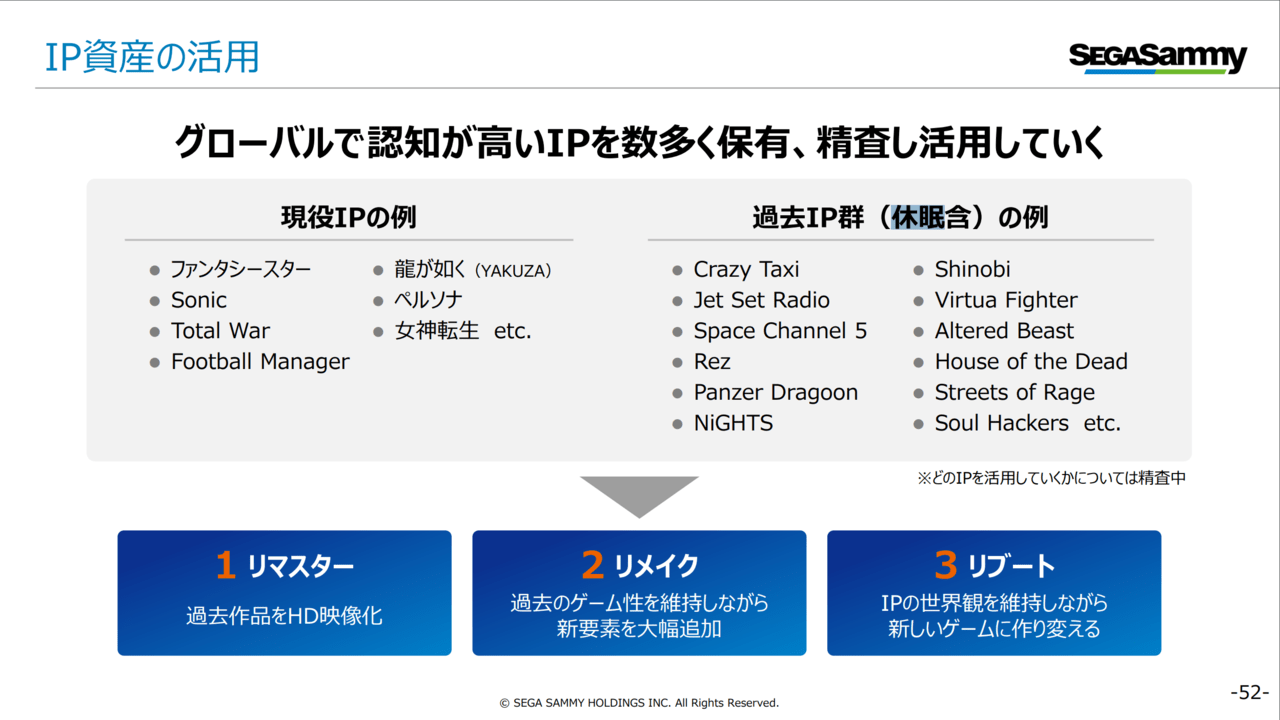Click the 現役IPの例 column heading
The image size is (1280, 720).
click(x=349, y=217)
